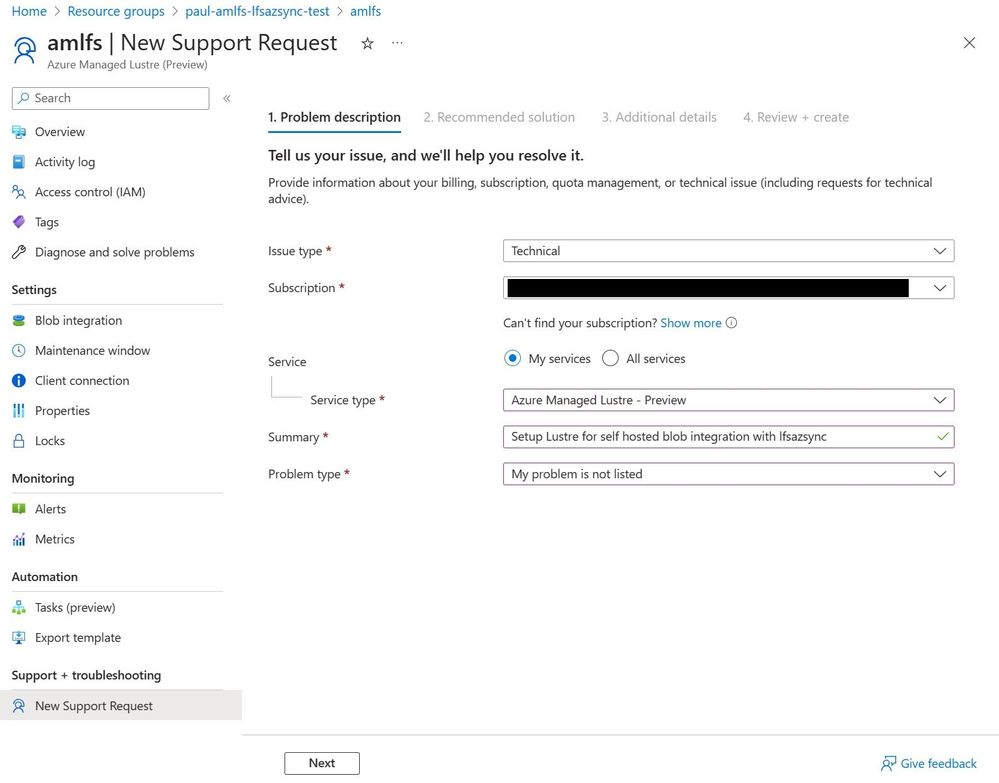Click the Summary text field

[728, 437]
